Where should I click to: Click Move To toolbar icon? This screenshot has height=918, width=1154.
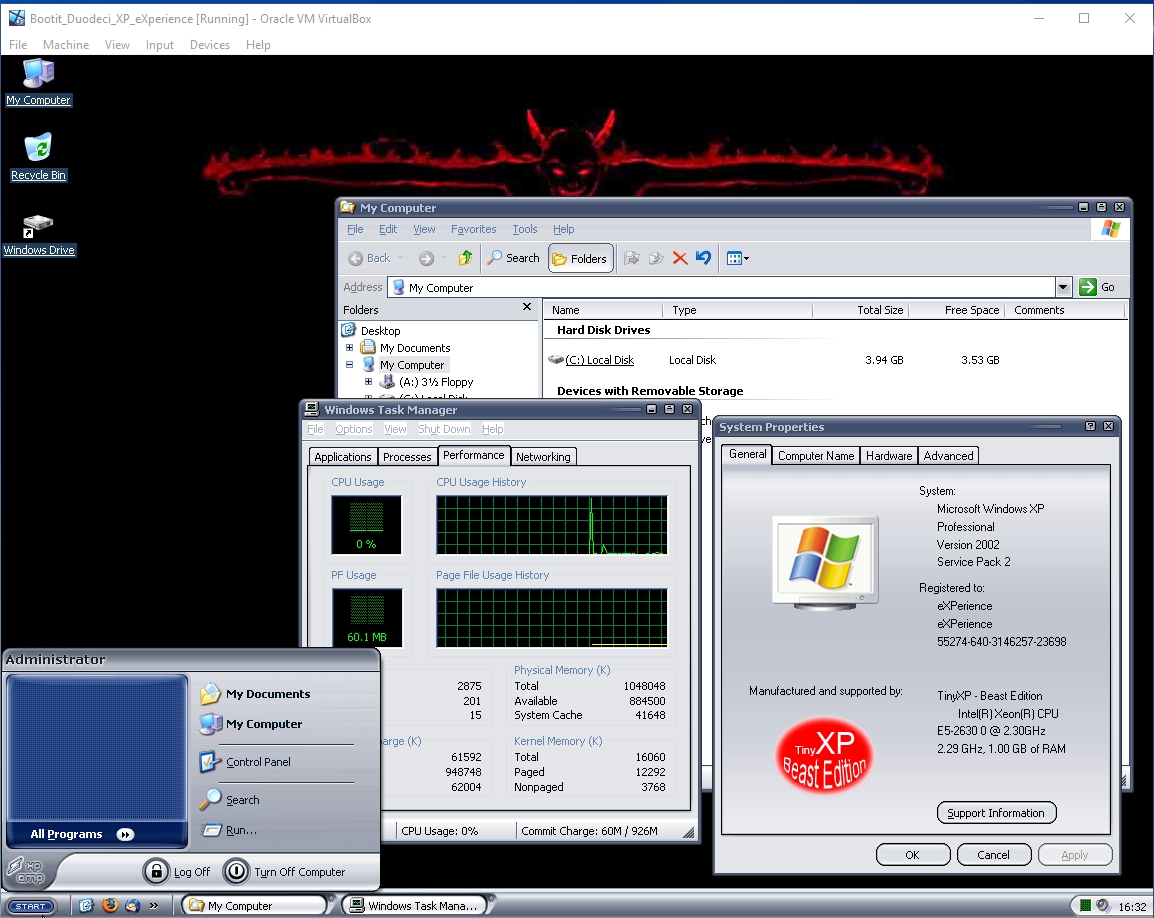631,258
